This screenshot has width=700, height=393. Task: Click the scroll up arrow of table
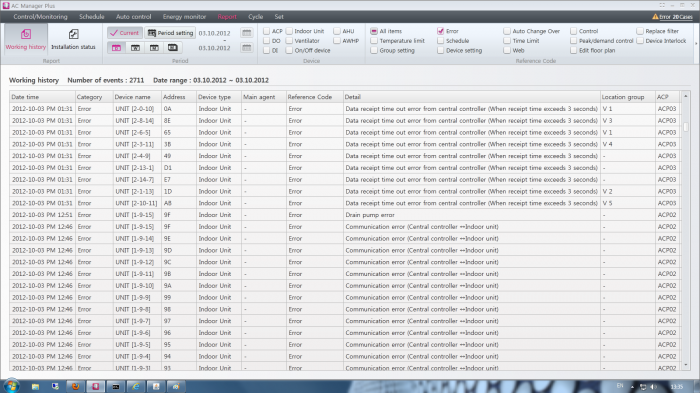[x=686, y=96]
